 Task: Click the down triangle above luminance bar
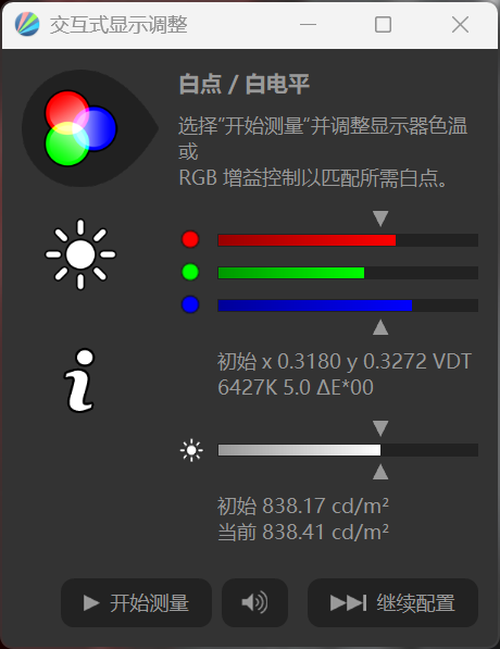(380, 428)
